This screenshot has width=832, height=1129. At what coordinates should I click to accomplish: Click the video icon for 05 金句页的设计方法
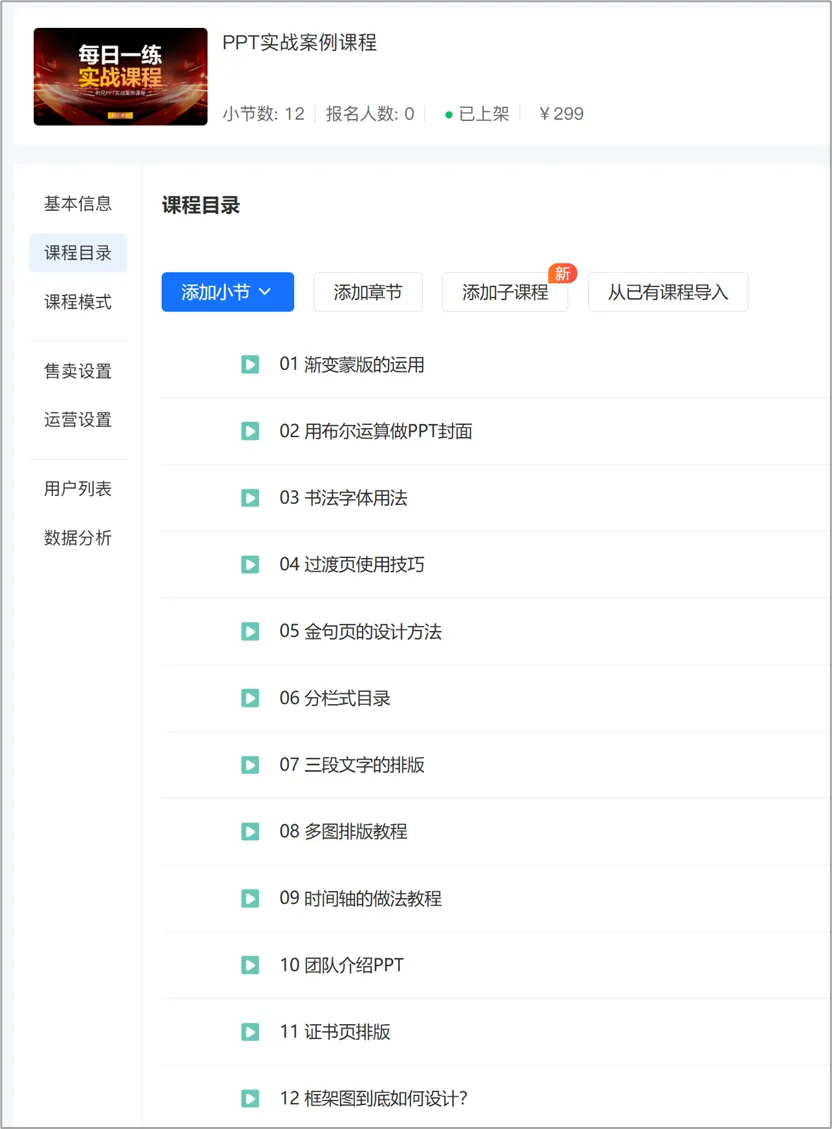(250, 631)
